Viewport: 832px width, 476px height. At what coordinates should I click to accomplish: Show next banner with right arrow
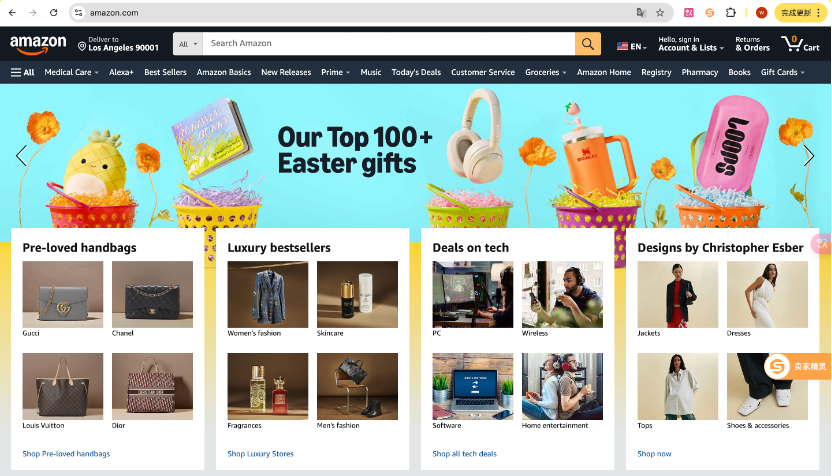coord(809,155)
